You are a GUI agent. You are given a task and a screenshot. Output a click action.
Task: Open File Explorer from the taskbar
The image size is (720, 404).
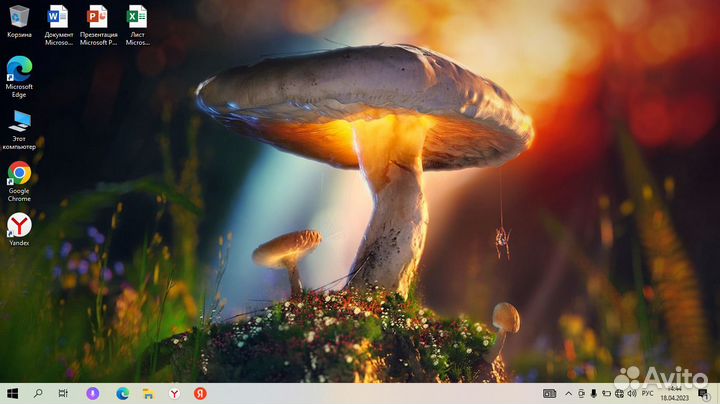coord(148,394)
